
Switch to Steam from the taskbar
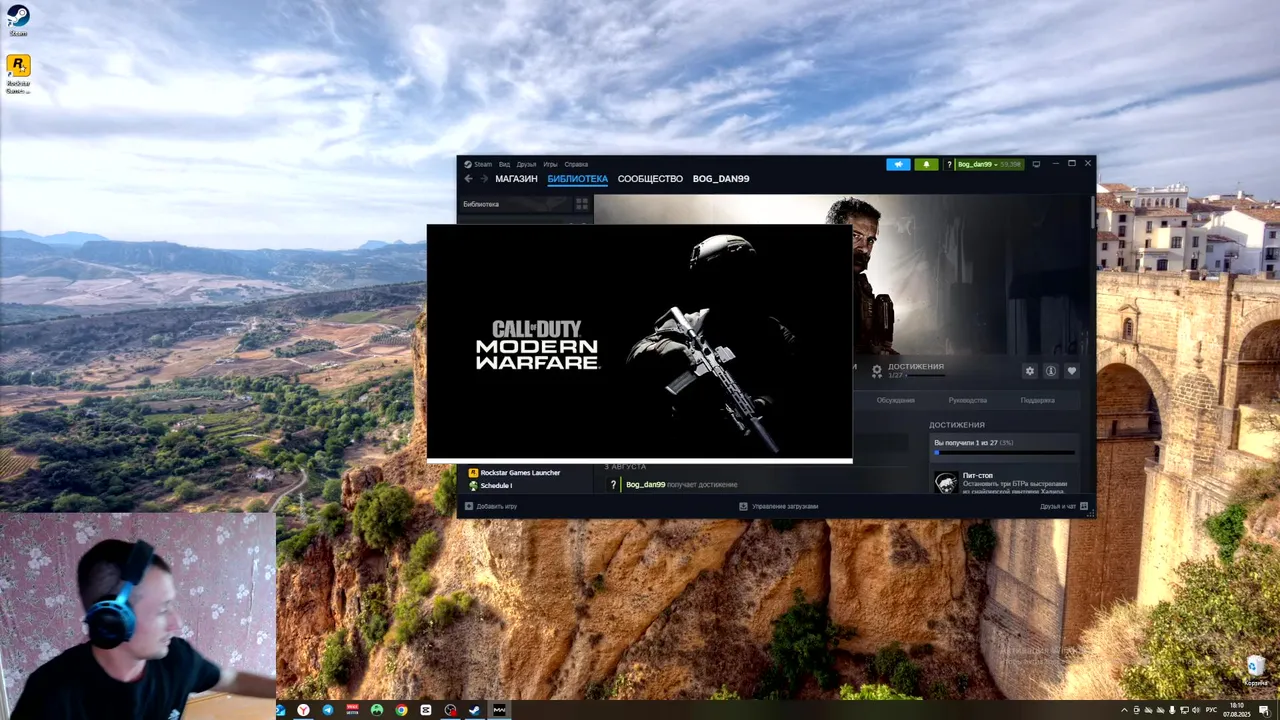[x=475, y=710]
